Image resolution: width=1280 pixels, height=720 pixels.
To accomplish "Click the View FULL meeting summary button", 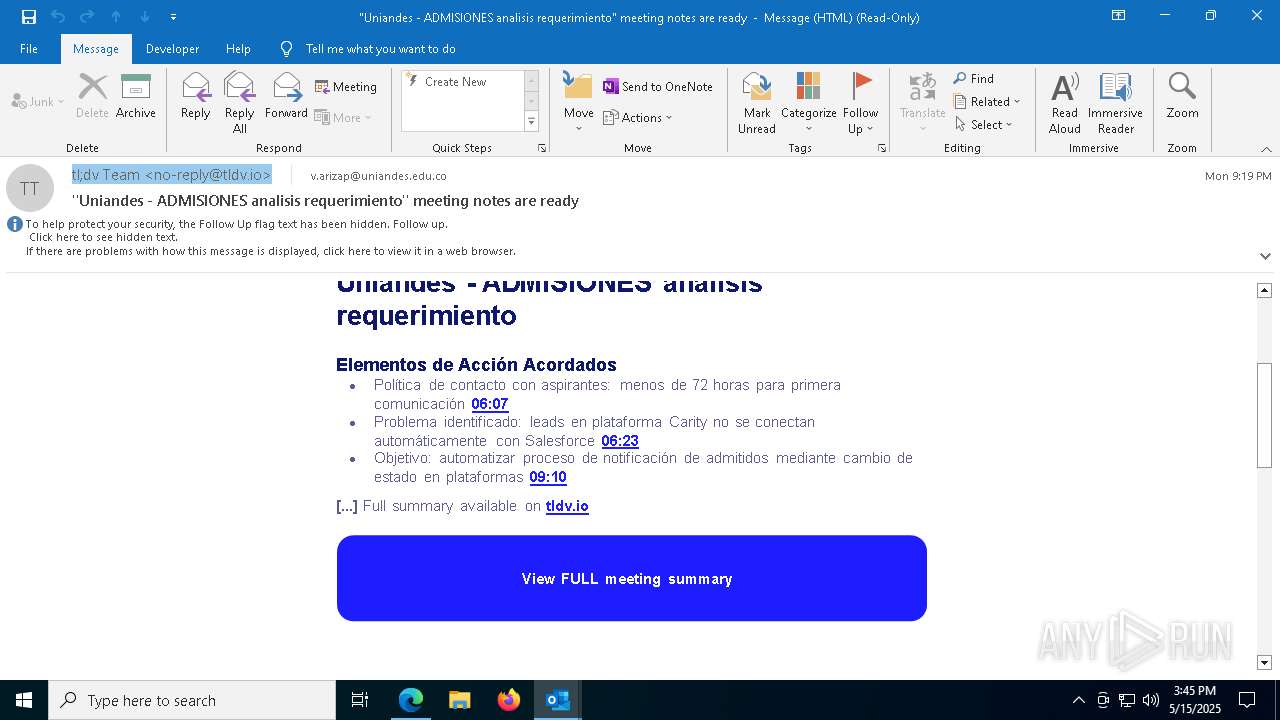I will point(632,578).
